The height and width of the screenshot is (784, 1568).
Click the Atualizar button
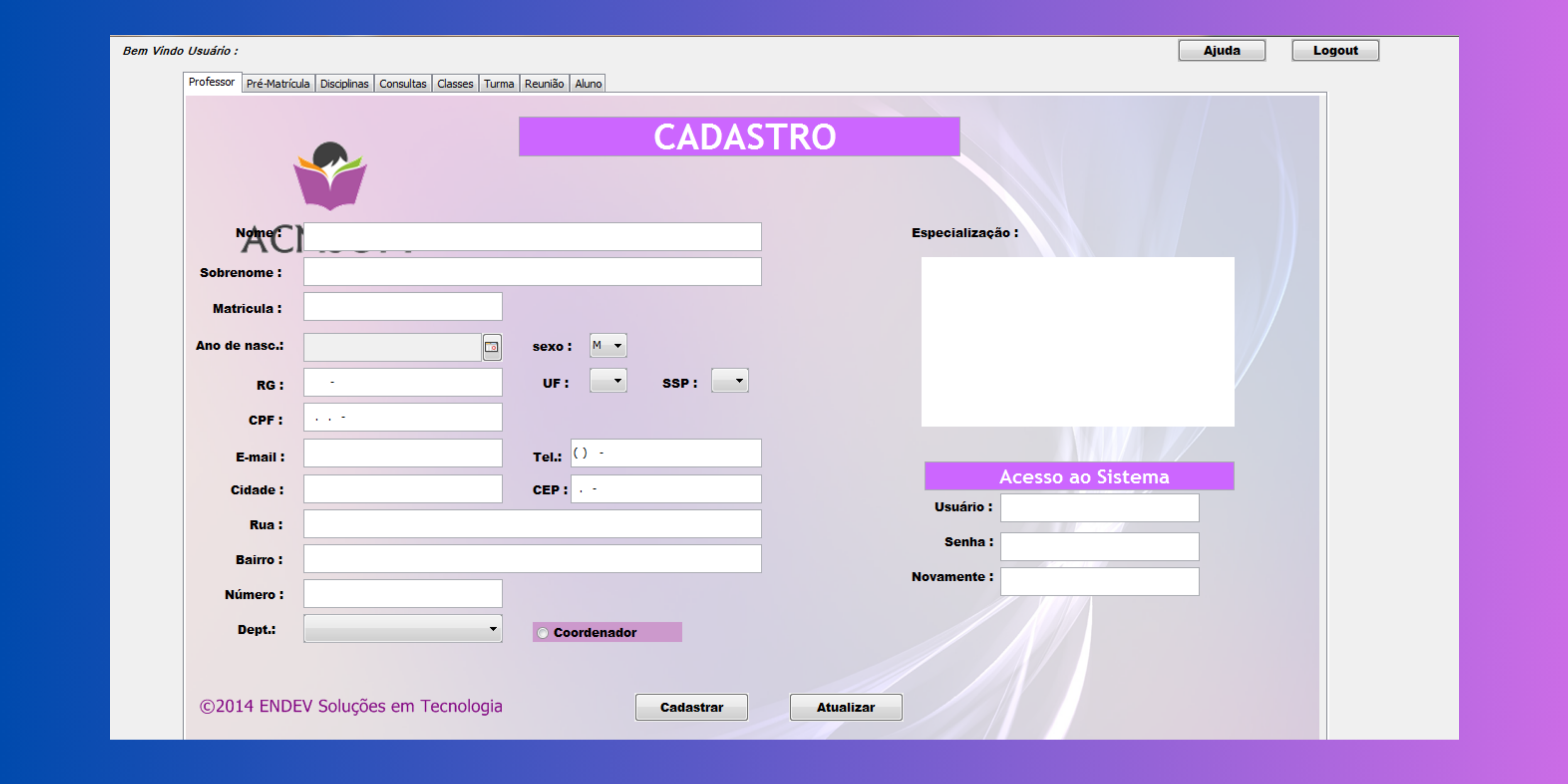click(846, 707)
